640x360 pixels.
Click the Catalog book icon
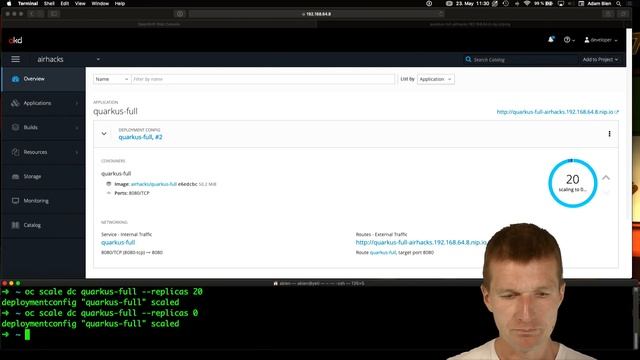pos(16,225)
